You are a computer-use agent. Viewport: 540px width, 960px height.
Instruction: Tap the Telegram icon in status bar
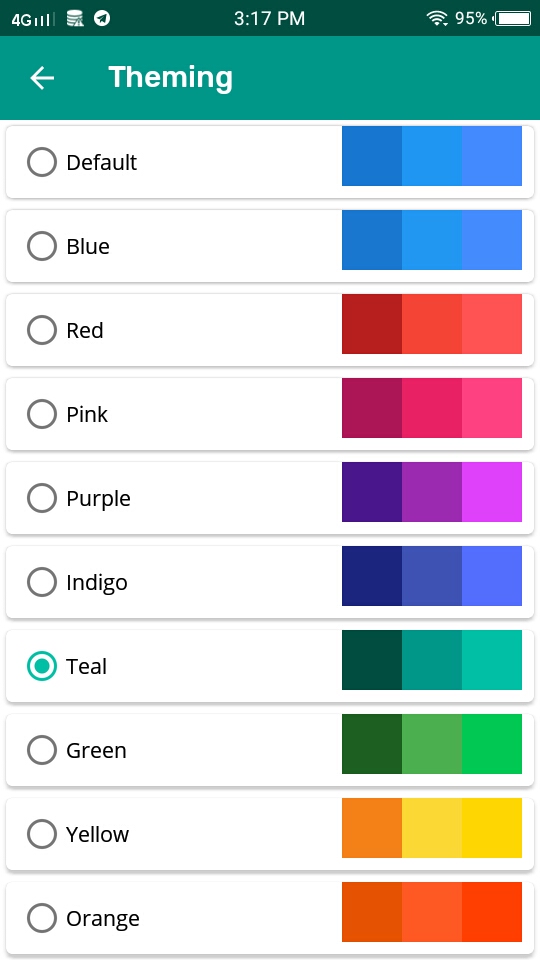(x=102, y=18)
